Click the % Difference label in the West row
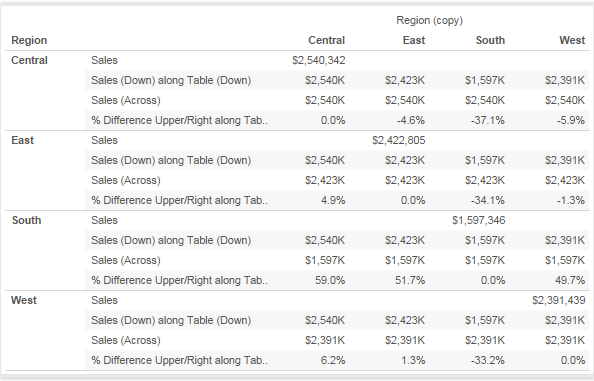594x381 pixels. (x=179, y=360)
